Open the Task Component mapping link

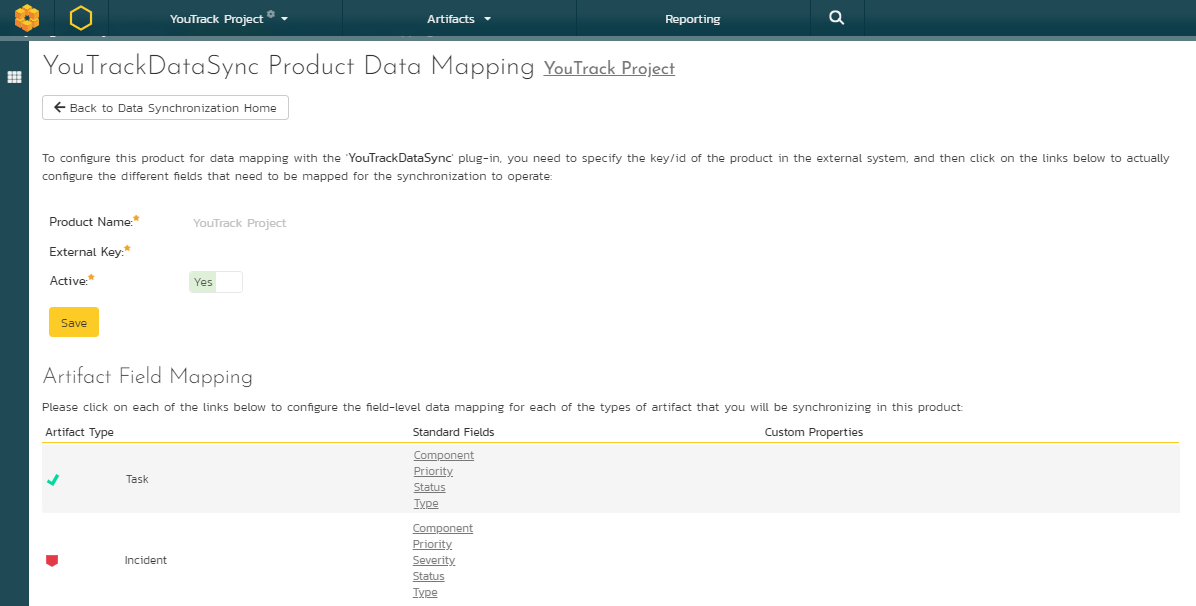tap(444, 455)
